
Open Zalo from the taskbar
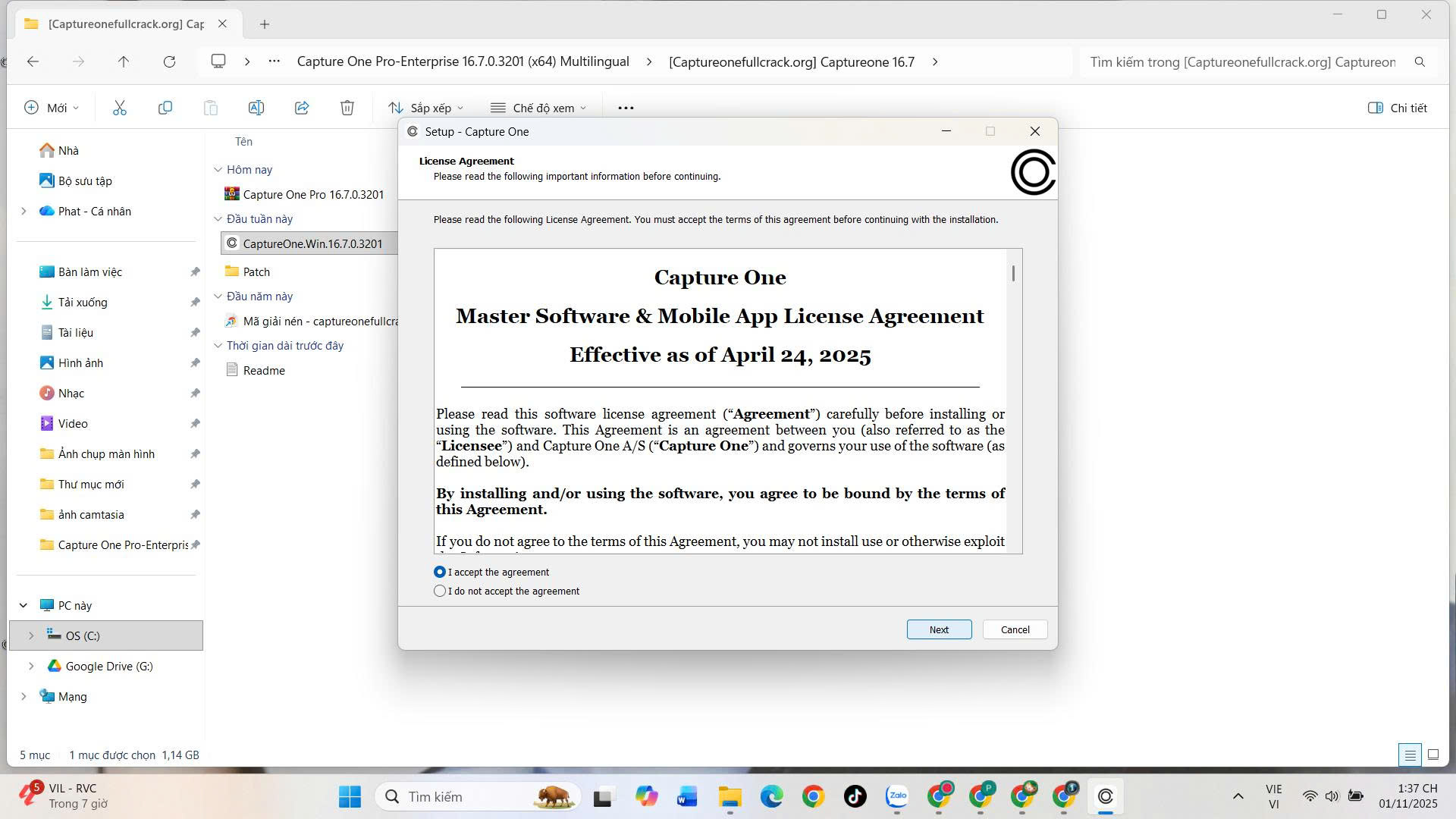click(x=897, y=796)
